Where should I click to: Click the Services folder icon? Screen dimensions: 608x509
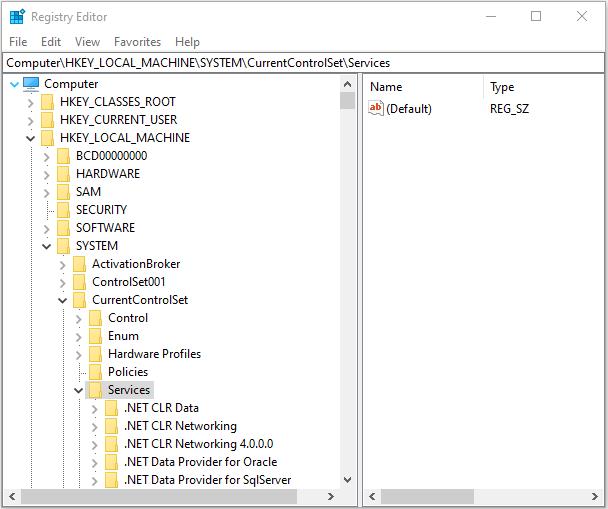pos(95,390)
